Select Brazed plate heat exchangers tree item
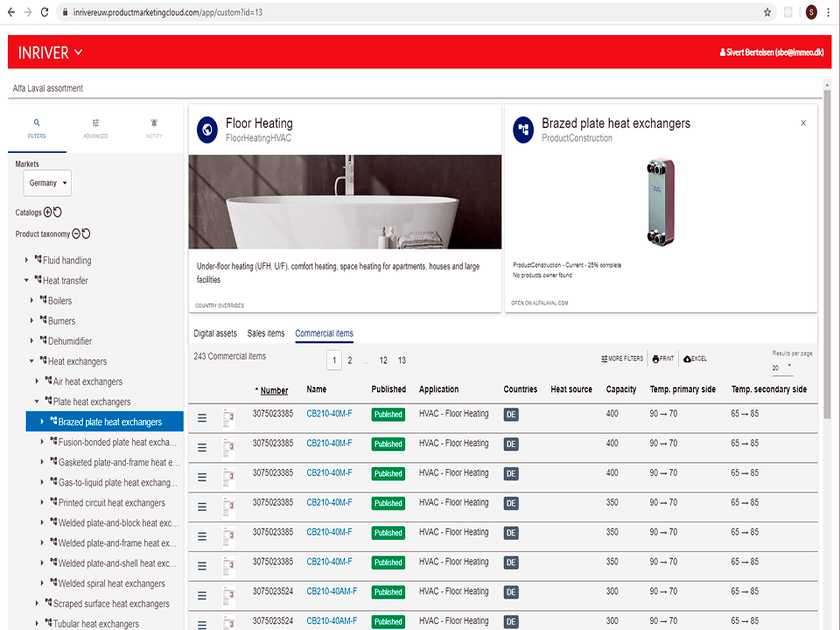Screen dimensions: 840x630 pyautogui.click(x=104, y=422)
